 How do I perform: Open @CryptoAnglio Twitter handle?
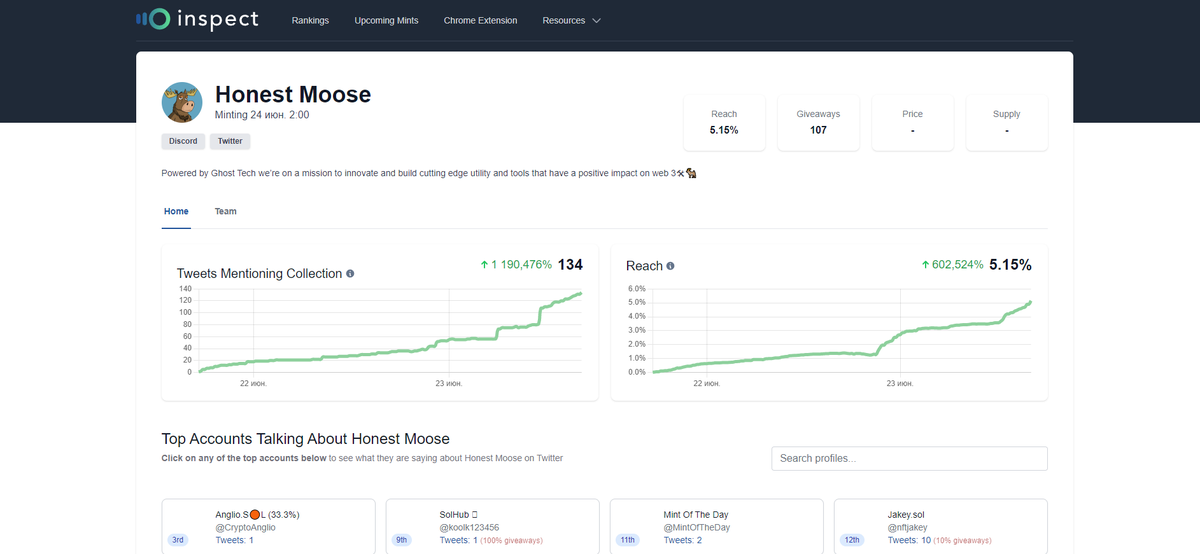pos(245,527)
